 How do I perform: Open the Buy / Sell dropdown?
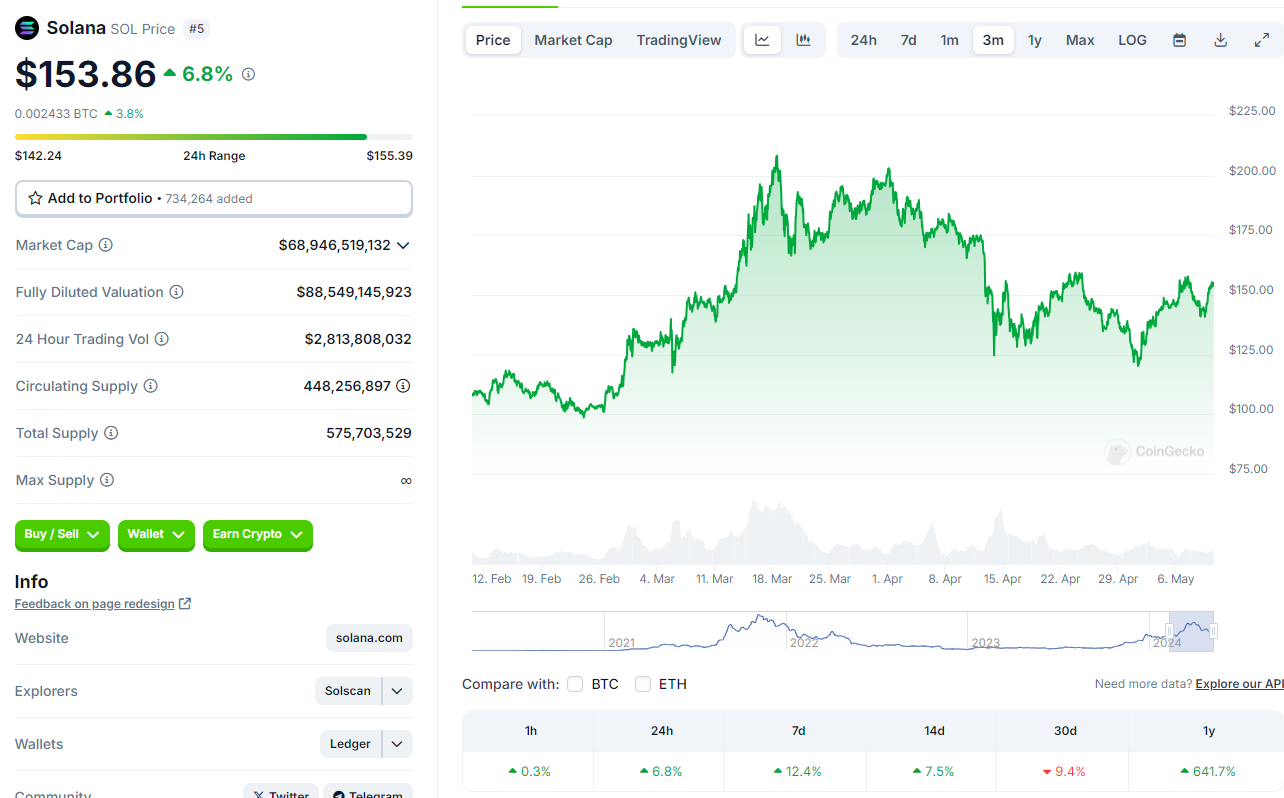62,535
